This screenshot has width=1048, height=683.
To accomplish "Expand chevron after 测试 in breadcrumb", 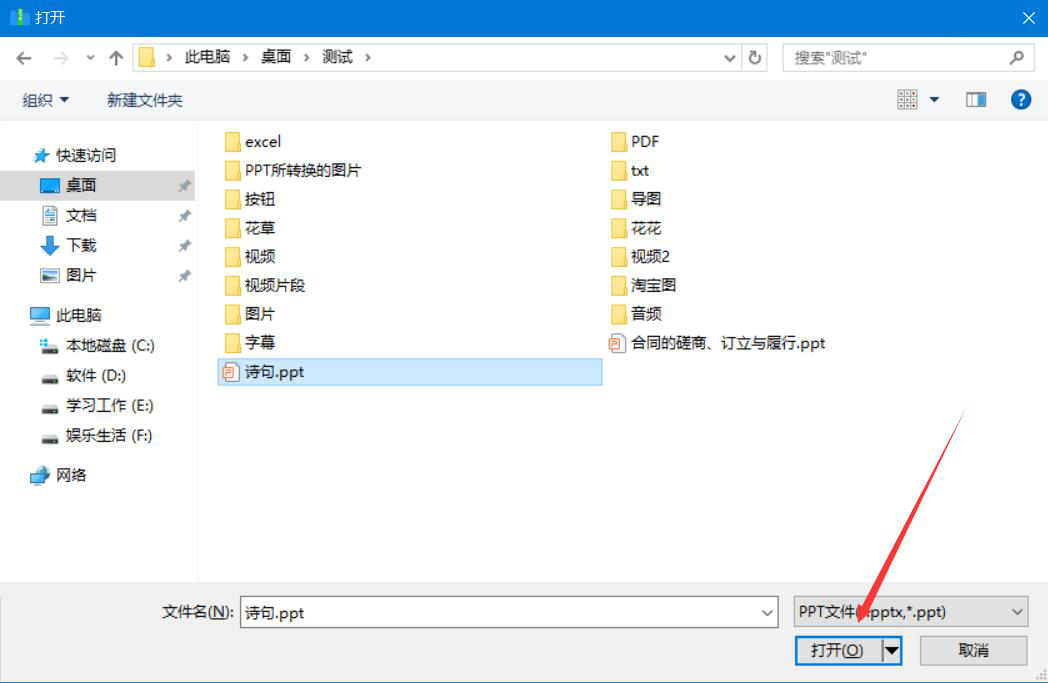I will [368, 58].
